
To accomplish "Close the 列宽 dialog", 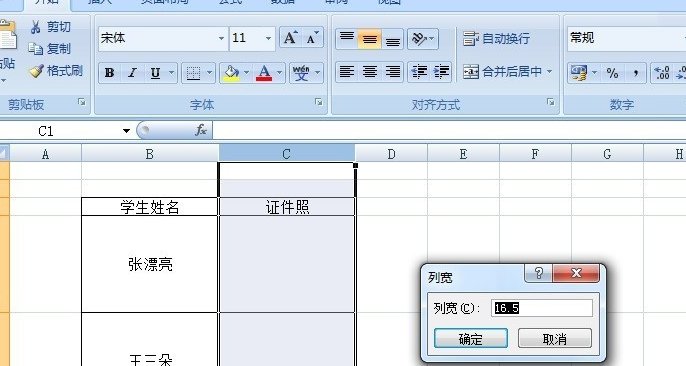I will (x=576, y=274).
